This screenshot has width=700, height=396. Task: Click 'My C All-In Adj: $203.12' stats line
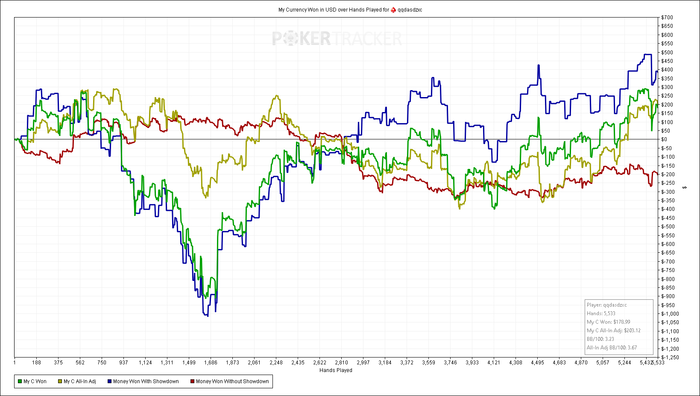pyautogui.click(x=613, y=330)
